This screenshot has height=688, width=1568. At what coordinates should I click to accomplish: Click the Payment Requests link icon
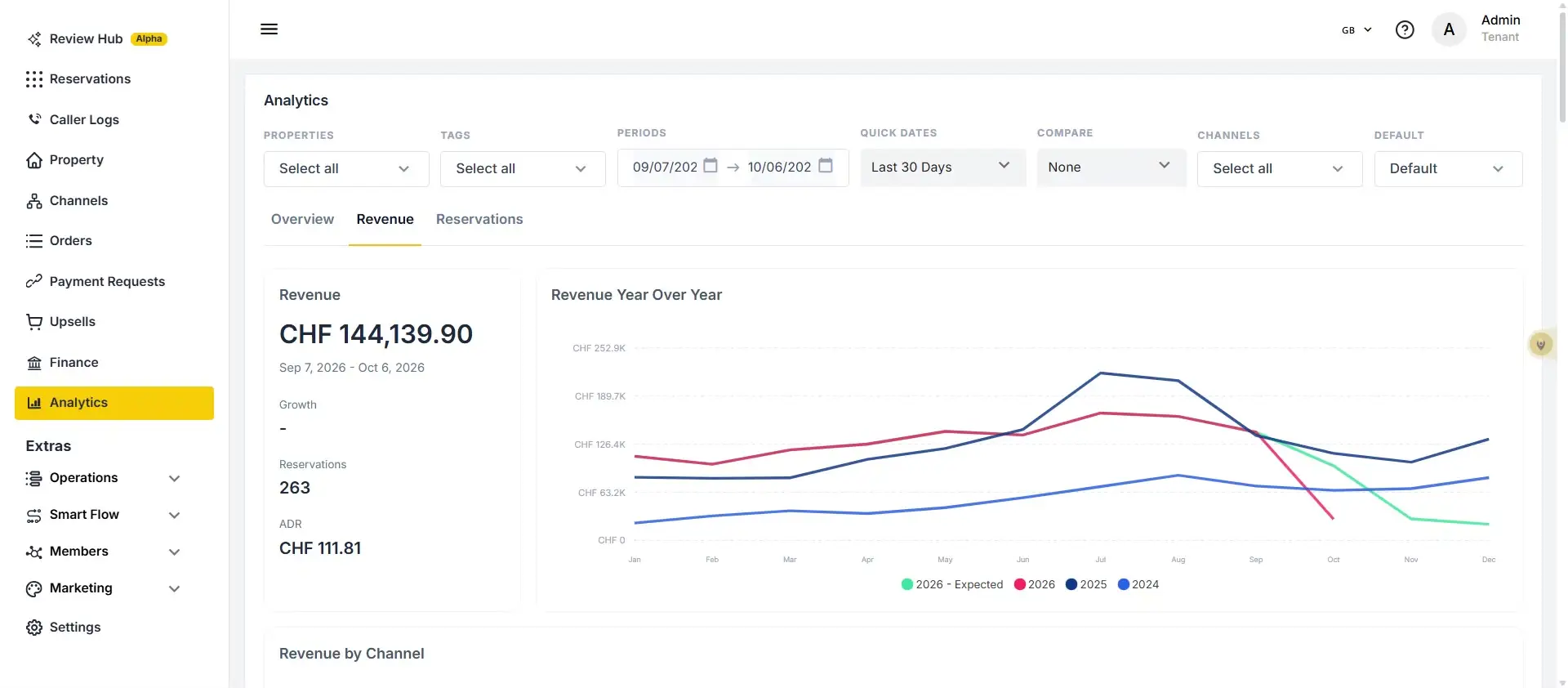(34, 281)
